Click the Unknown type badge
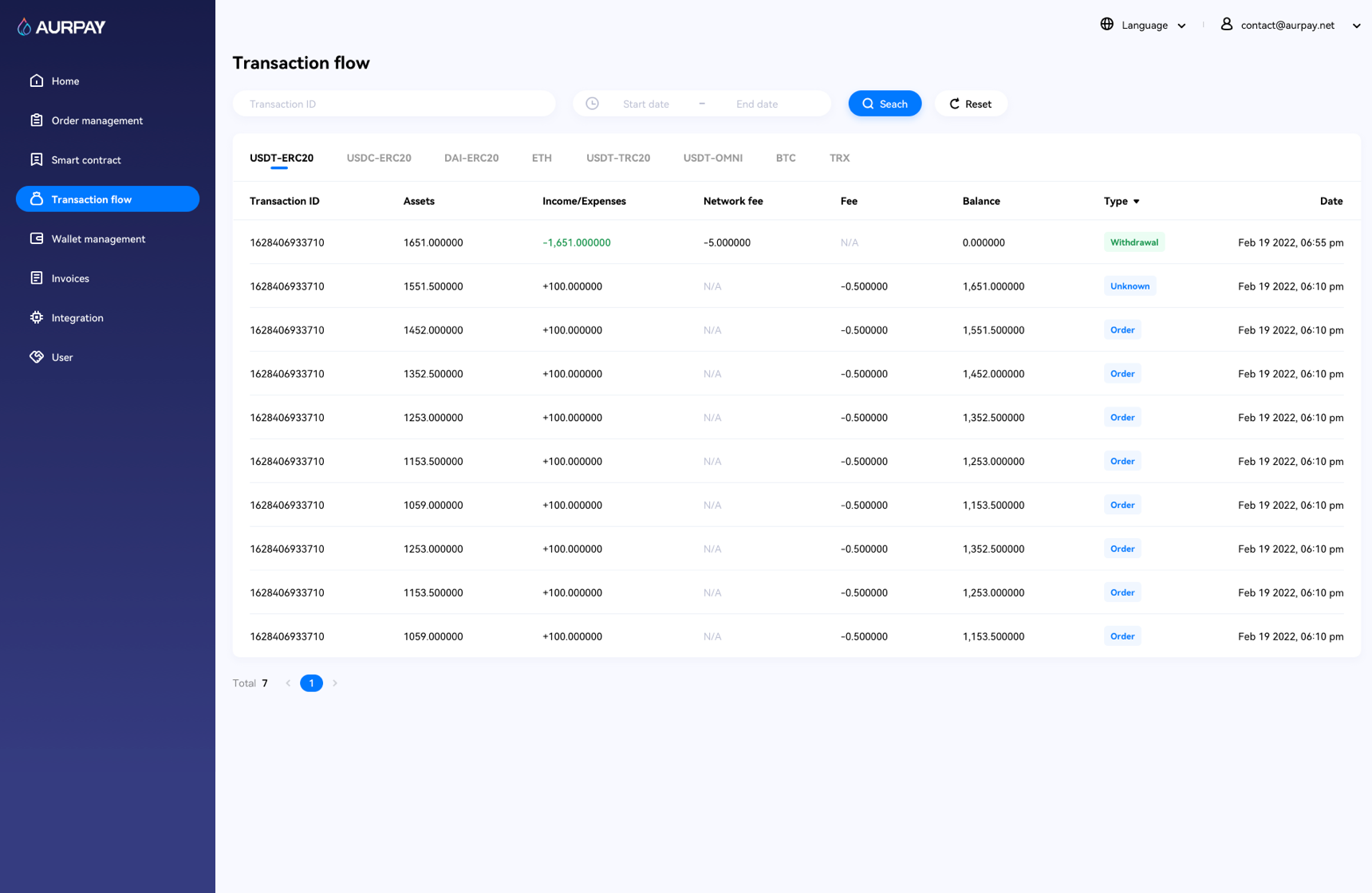 point(1130,286)
